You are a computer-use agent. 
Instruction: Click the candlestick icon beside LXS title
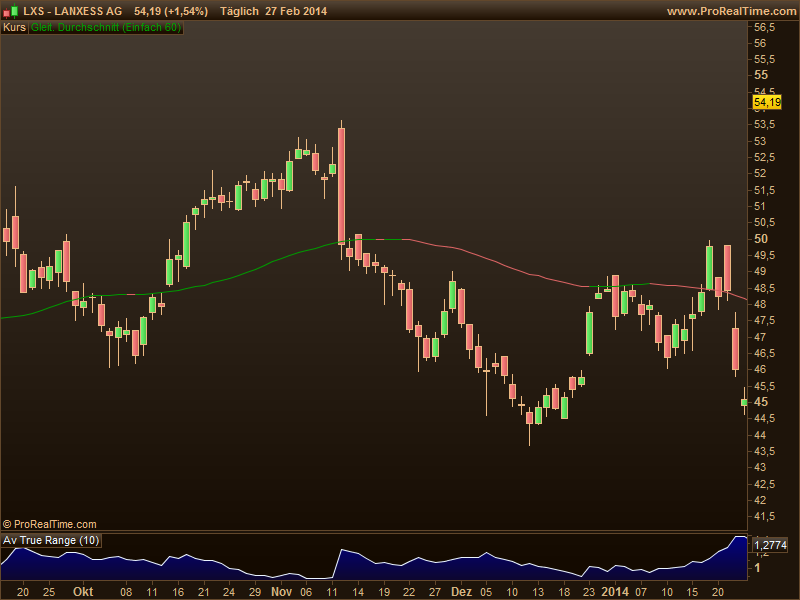10,11
